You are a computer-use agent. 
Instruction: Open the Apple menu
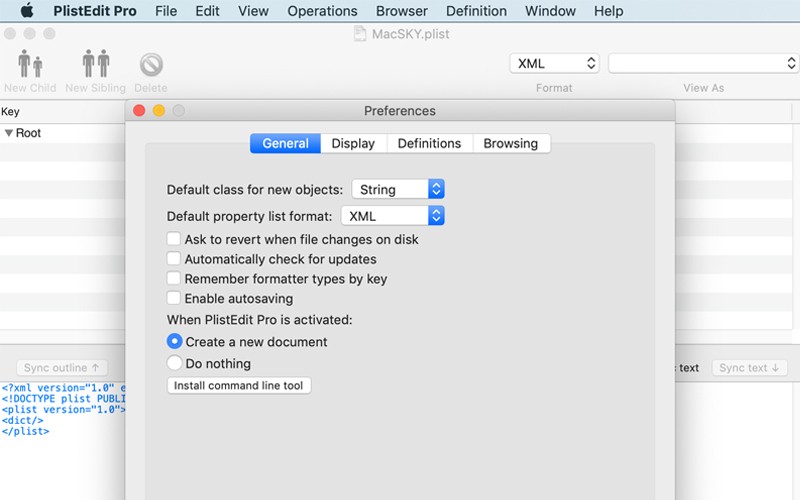click(27, 11)
